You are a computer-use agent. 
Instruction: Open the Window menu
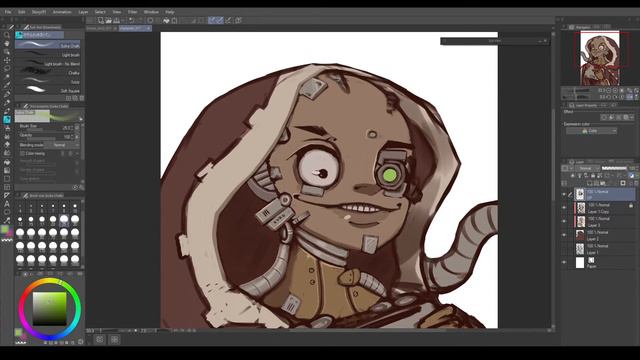(x=151, y=12)
